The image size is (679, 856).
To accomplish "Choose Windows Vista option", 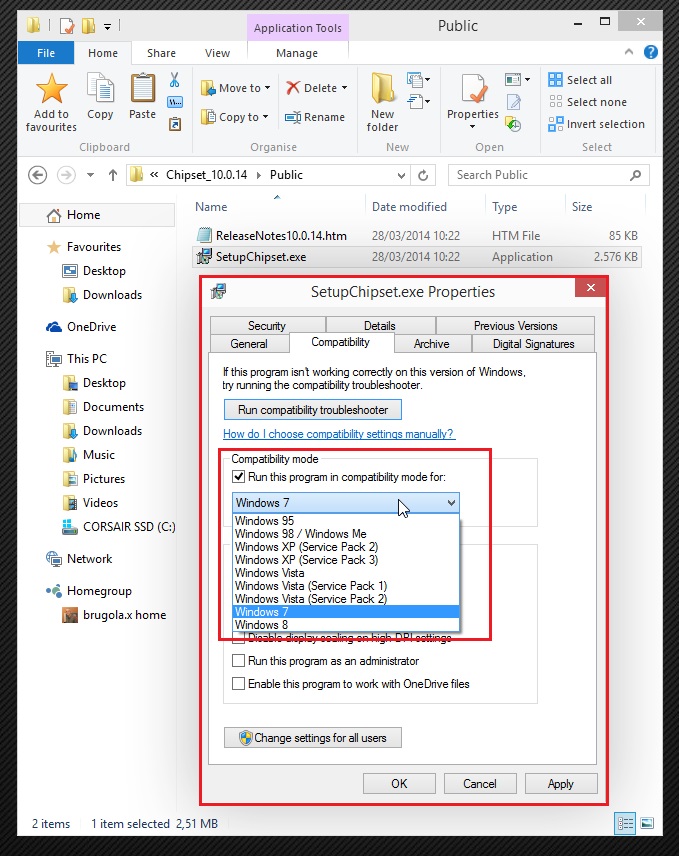I will tap(346, 573).
